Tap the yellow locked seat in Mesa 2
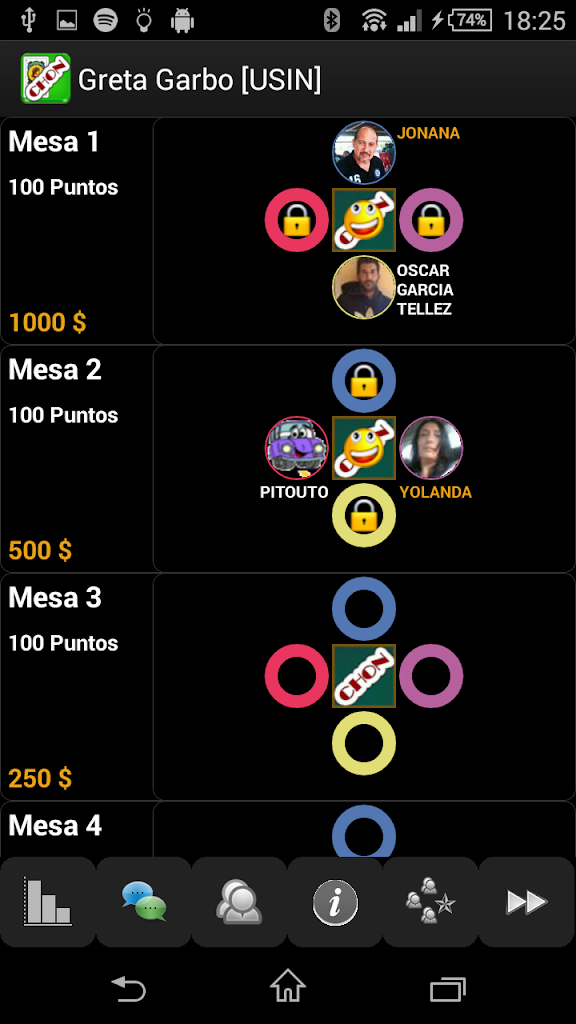 tap(364, 515)
